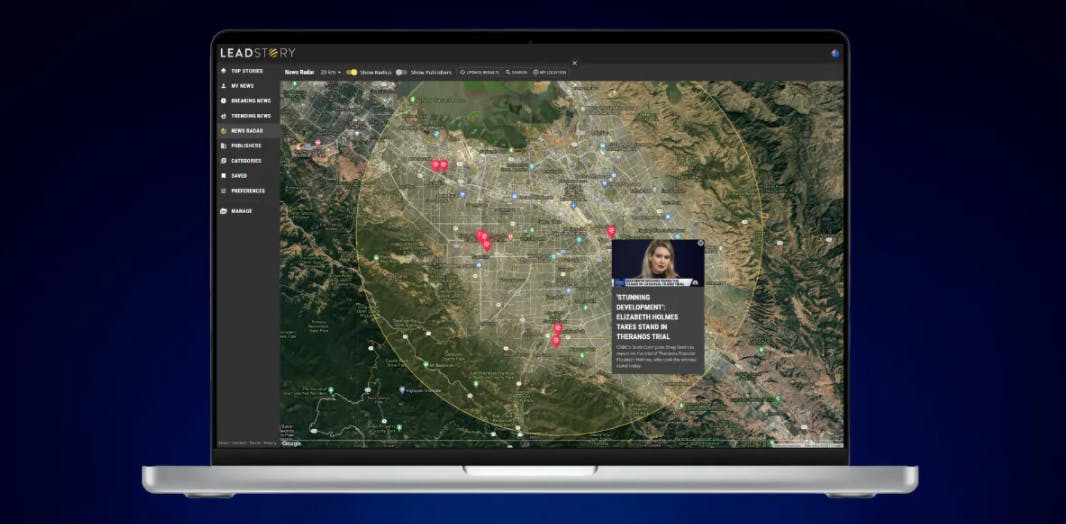
Task: Click the Saved bookmark icon
Action: [x=224, y=176]
